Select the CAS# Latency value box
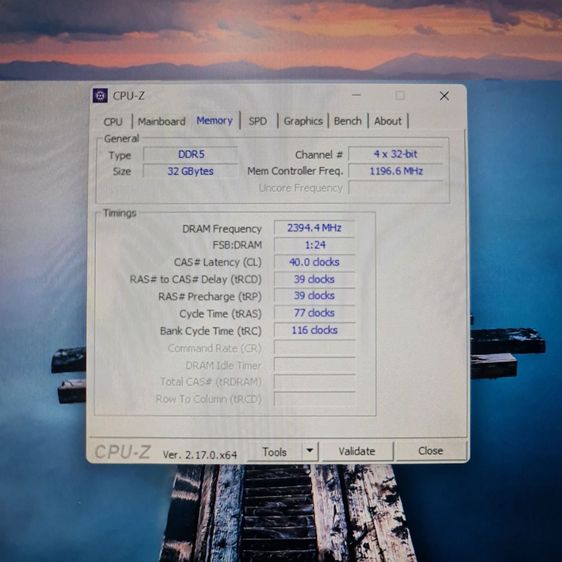This screenshot has width=562, height=562. (x=314, y=262)
